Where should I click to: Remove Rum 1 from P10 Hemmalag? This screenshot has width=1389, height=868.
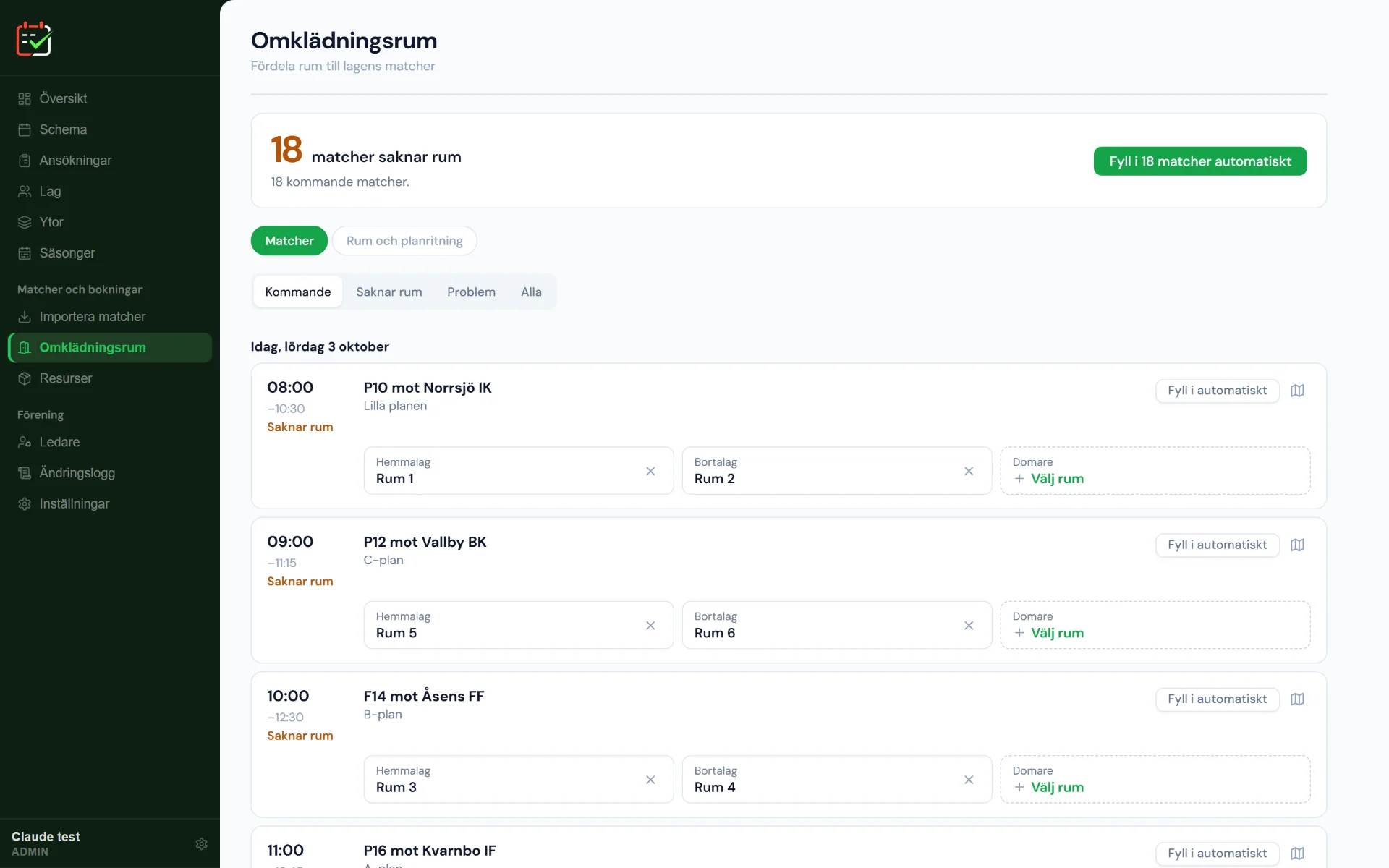click(650, 471)
